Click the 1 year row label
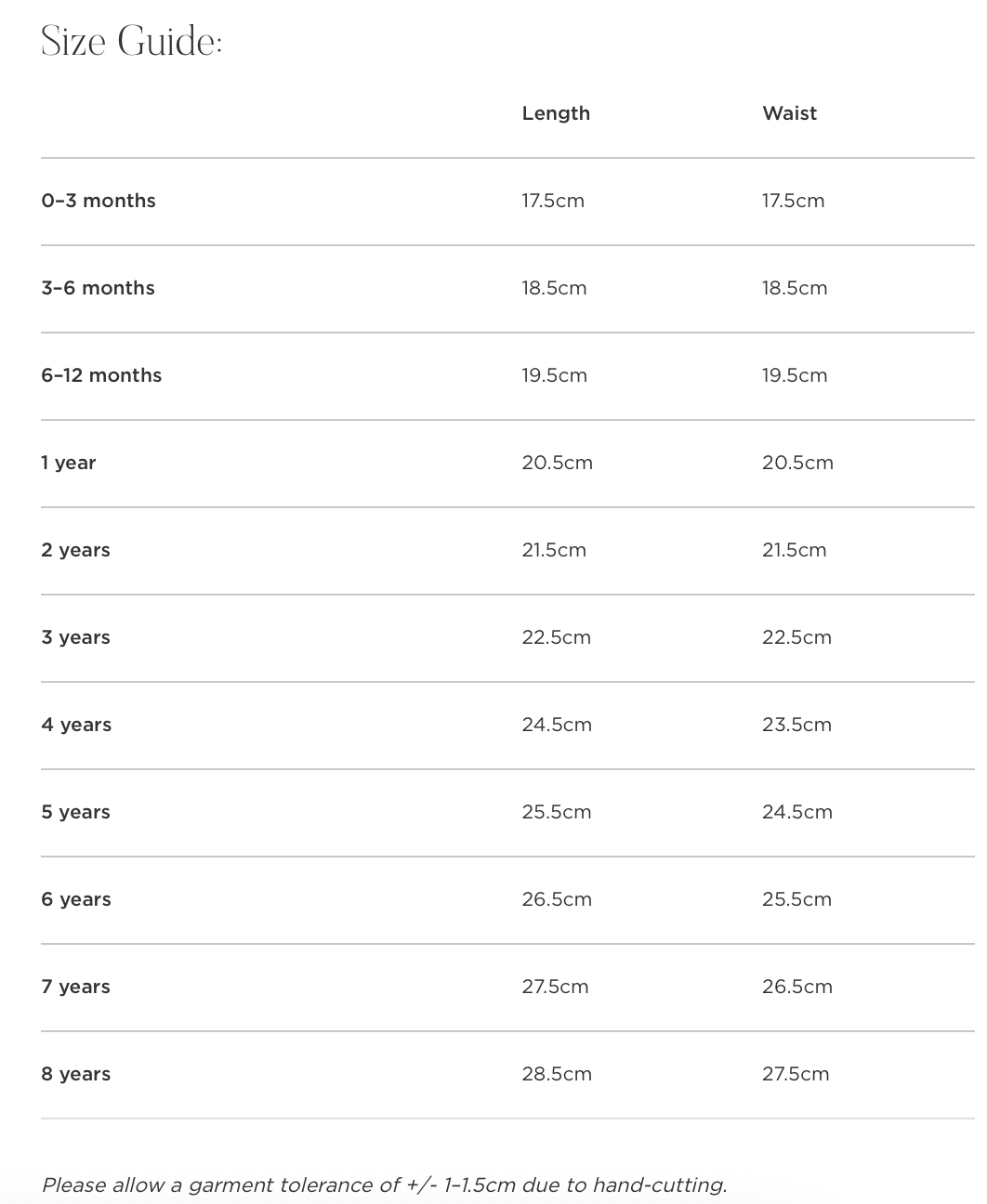 pos(69,463)
